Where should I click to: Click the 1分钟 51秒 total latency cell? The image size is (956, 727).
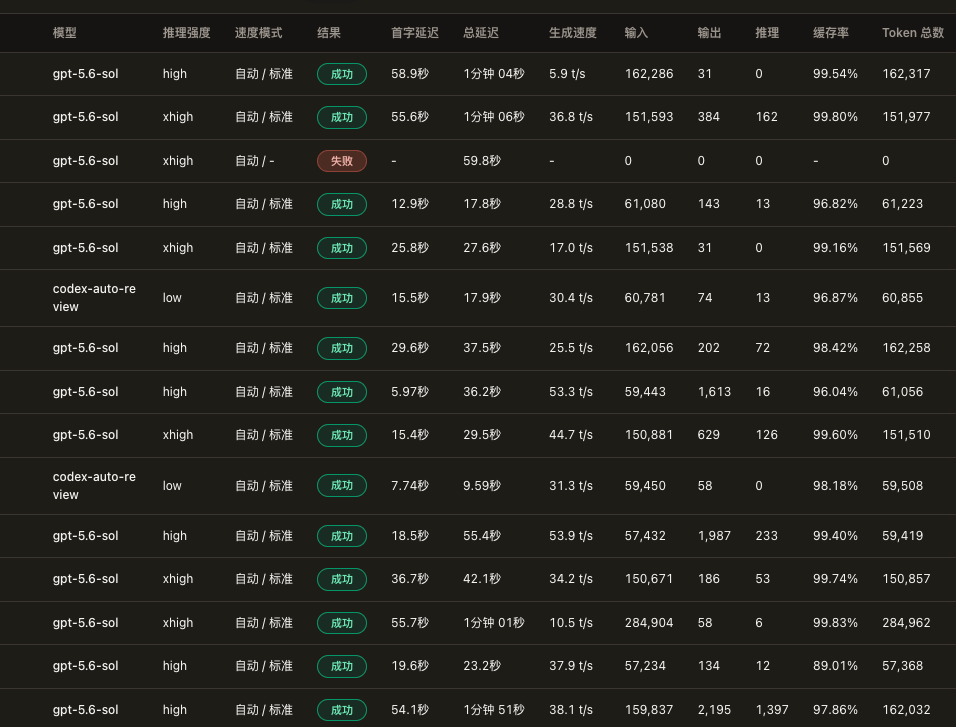pos(493,710)
